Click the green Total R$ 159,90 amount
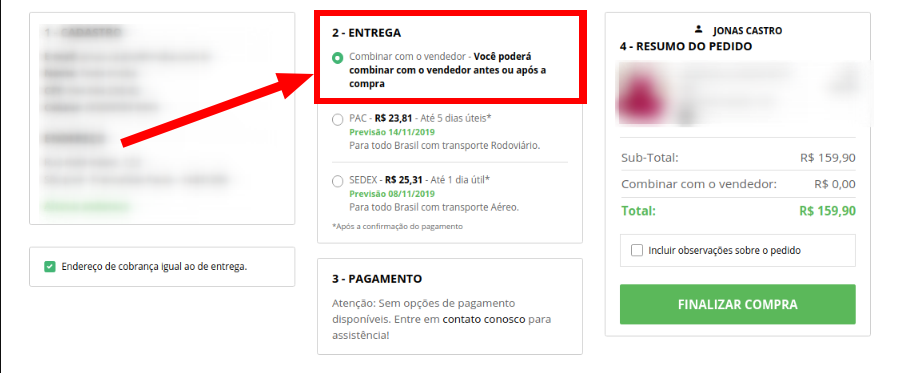 pyautogui.click(x=827, y=211)
